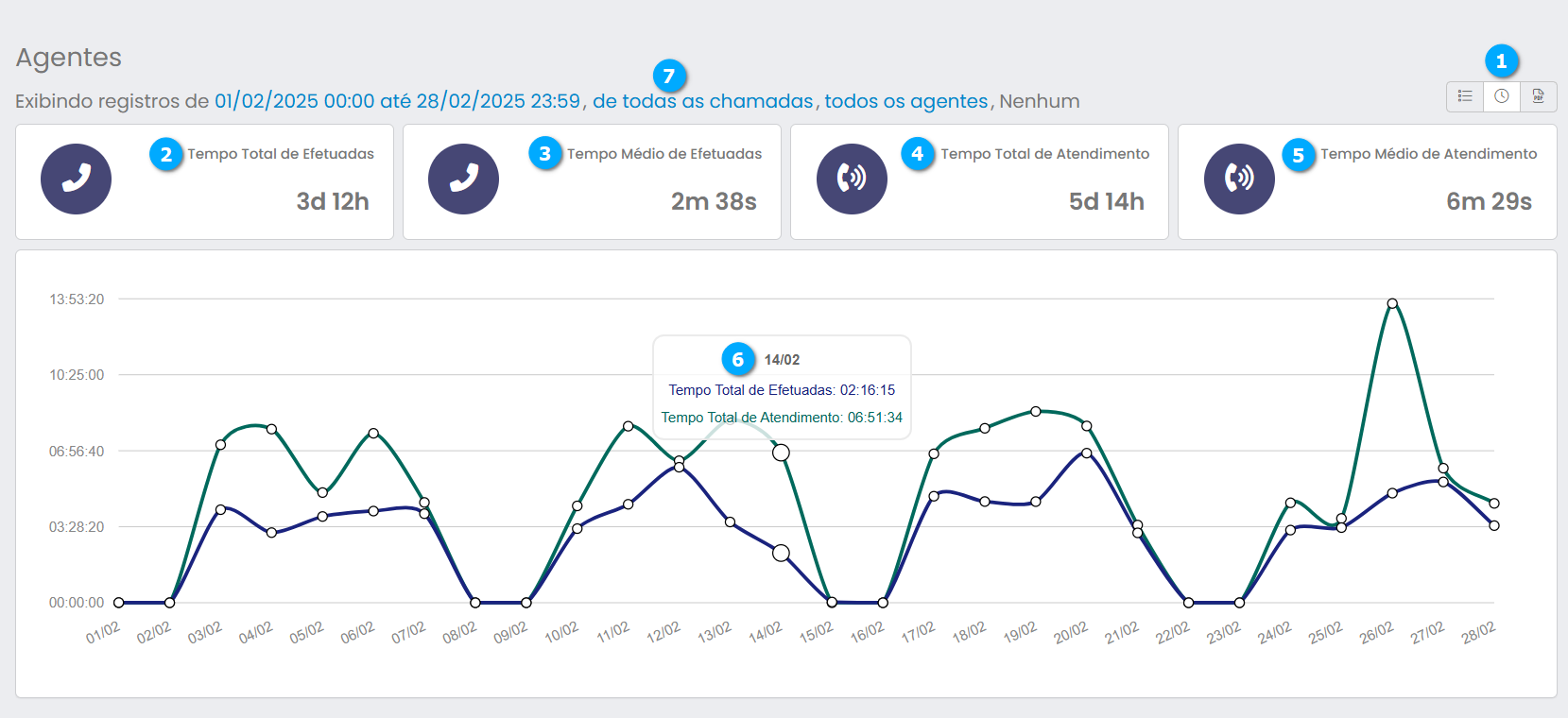Click the phone icon for Tempo Médio de Efetuadas
The height and width of the screenshot is (718, 1568).
(463, 179)
